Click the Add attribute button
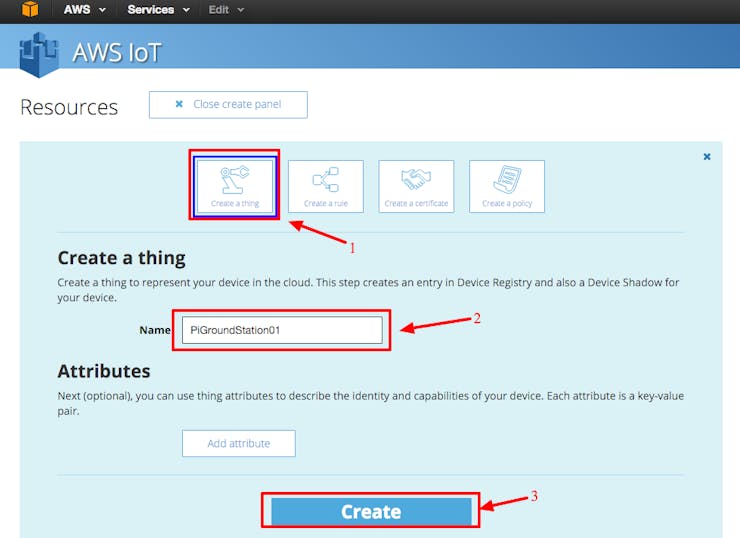The image size is (740, 538). click(239, 443)
